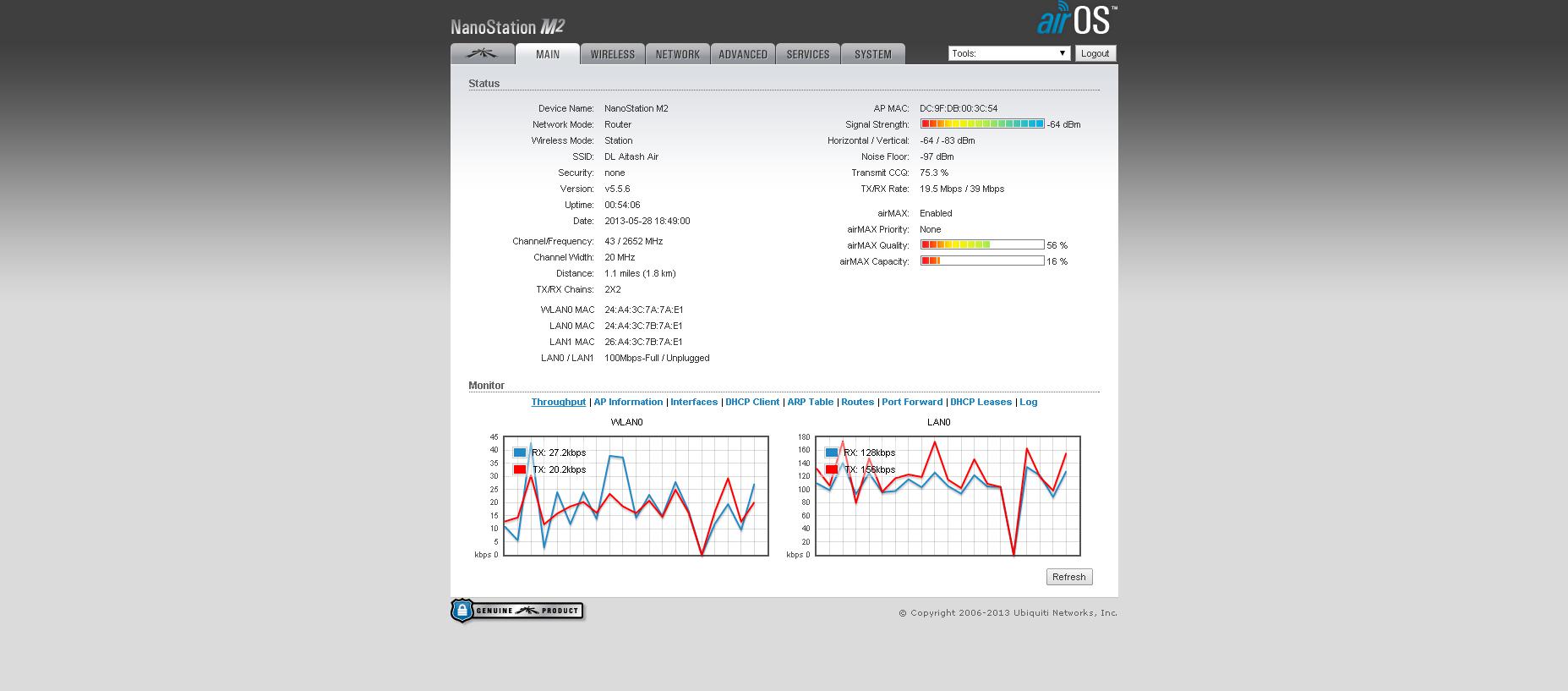Open the AP Information link

628,403
